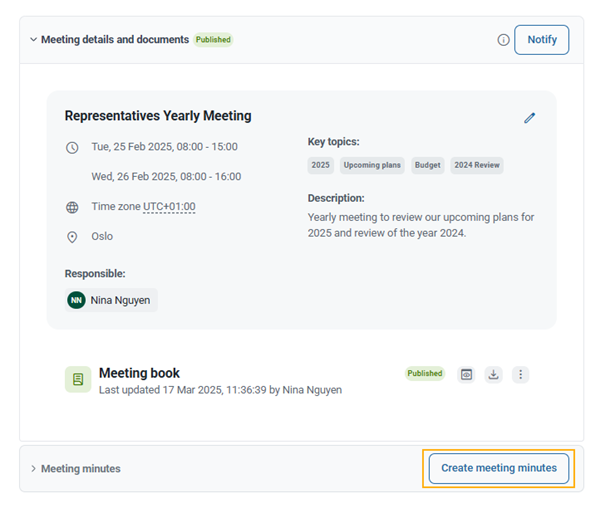This screenshot has width=605, height=513.
Task: Click the Oslo location text
Action: 102,236
